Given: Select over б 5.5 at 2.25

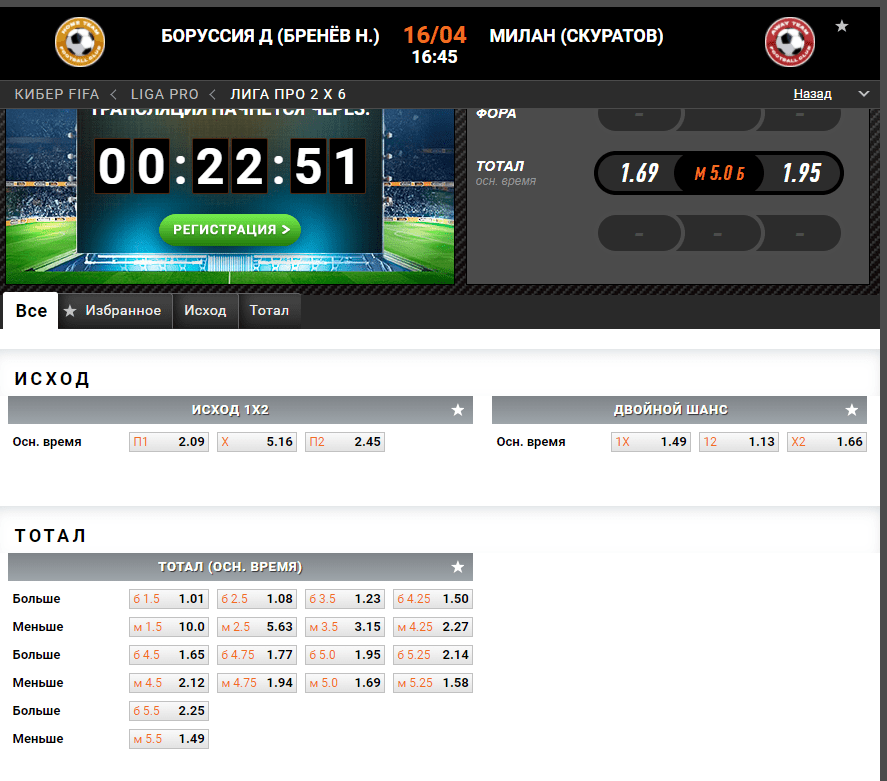Looking at the screenshot, I should [x=169, y=711].
